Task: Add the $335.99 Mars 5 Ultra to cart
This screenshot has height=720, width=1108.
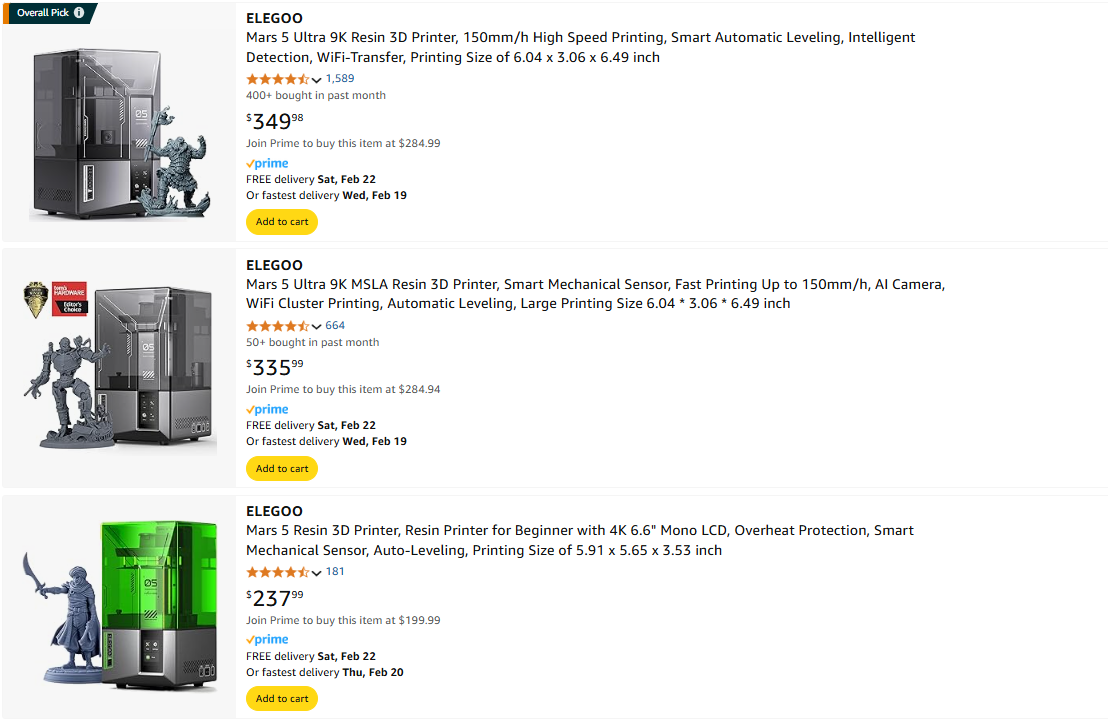Action: (x=282, y=468)
